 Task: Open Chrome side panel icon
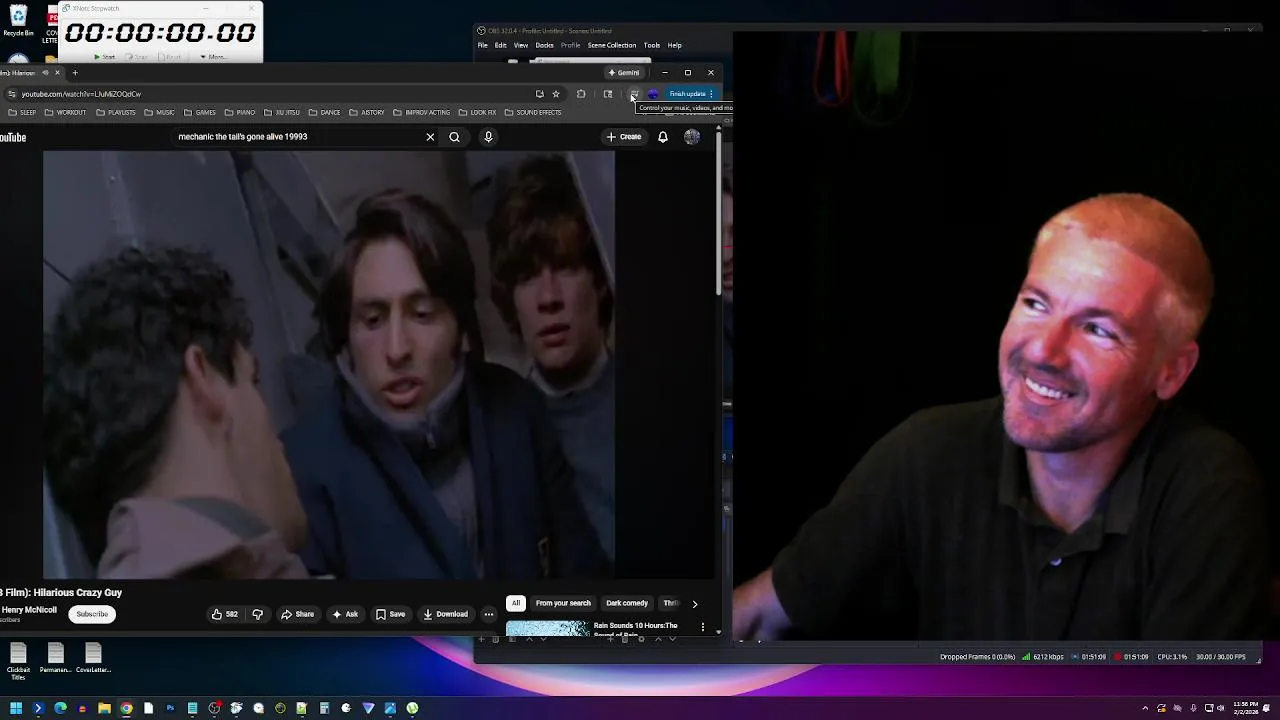tap(608, 94)
